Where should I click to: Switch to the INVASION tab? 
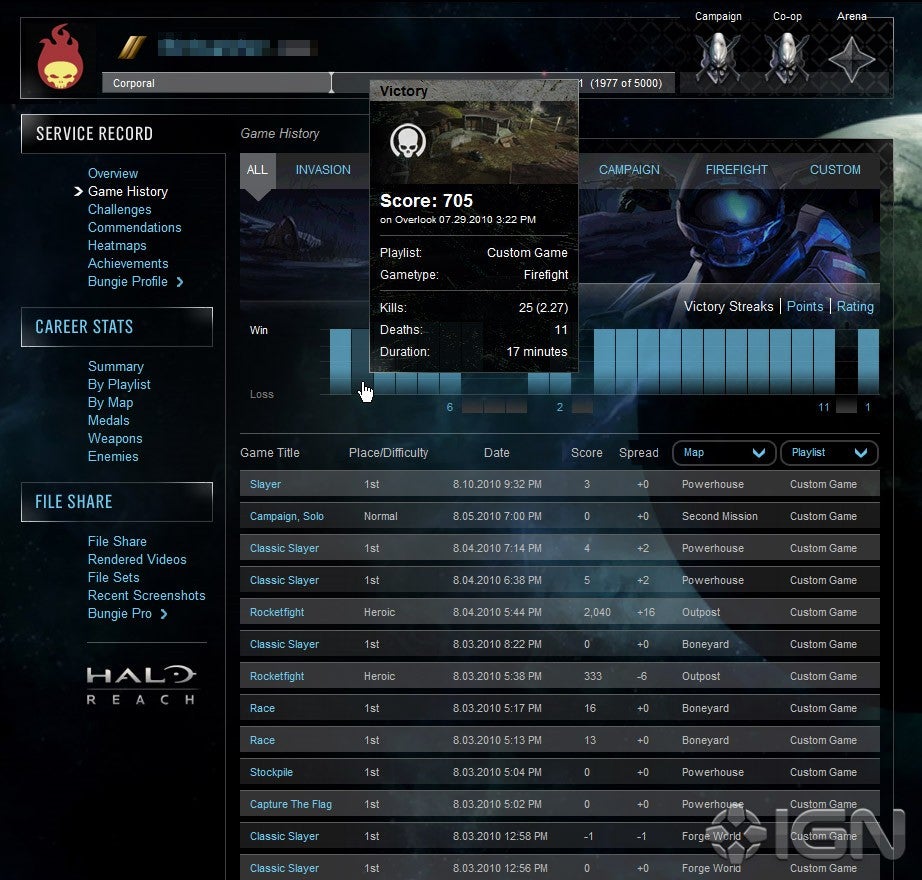point(323,170)
